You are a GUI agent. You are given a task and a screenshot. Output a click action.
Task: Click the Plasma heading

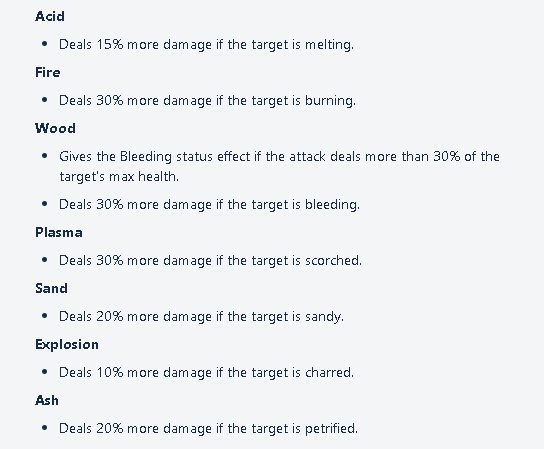pyautogui.click(x=59, y=232)
